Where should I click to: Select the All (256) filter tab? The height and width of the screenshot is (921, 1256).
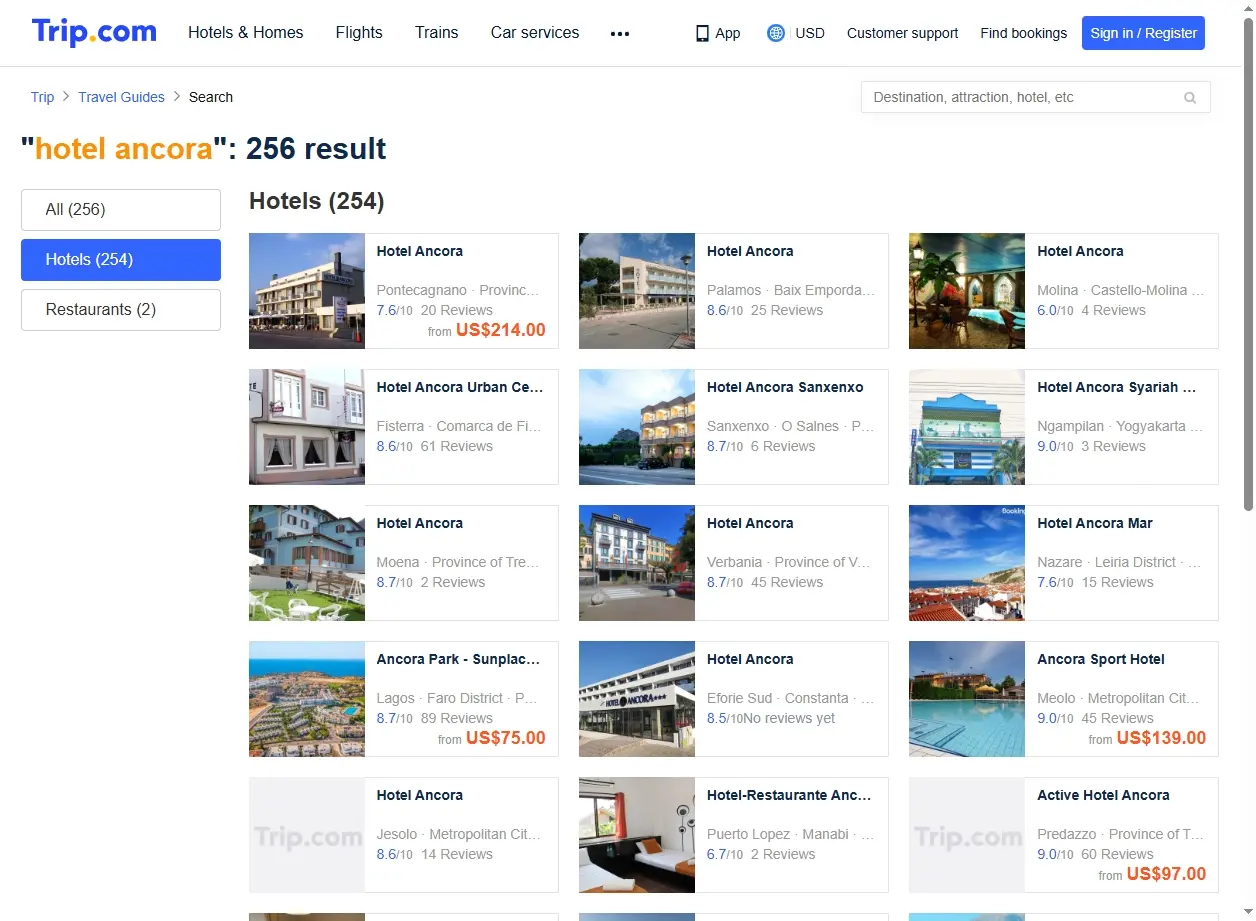(121, 210)
